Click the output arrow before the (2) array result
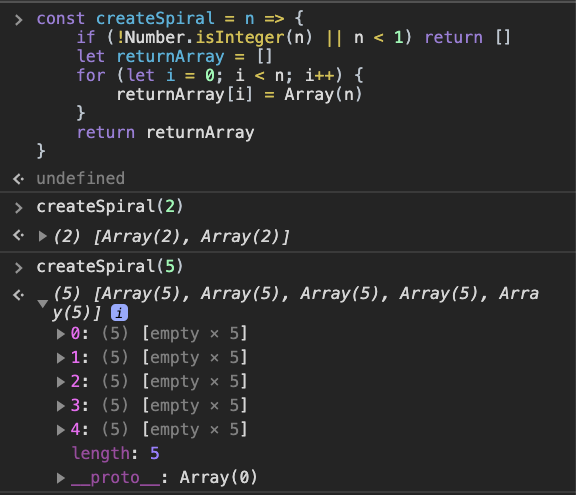This screenshot has width=576, height=495. pyautogui.click(x=18, y=235)
